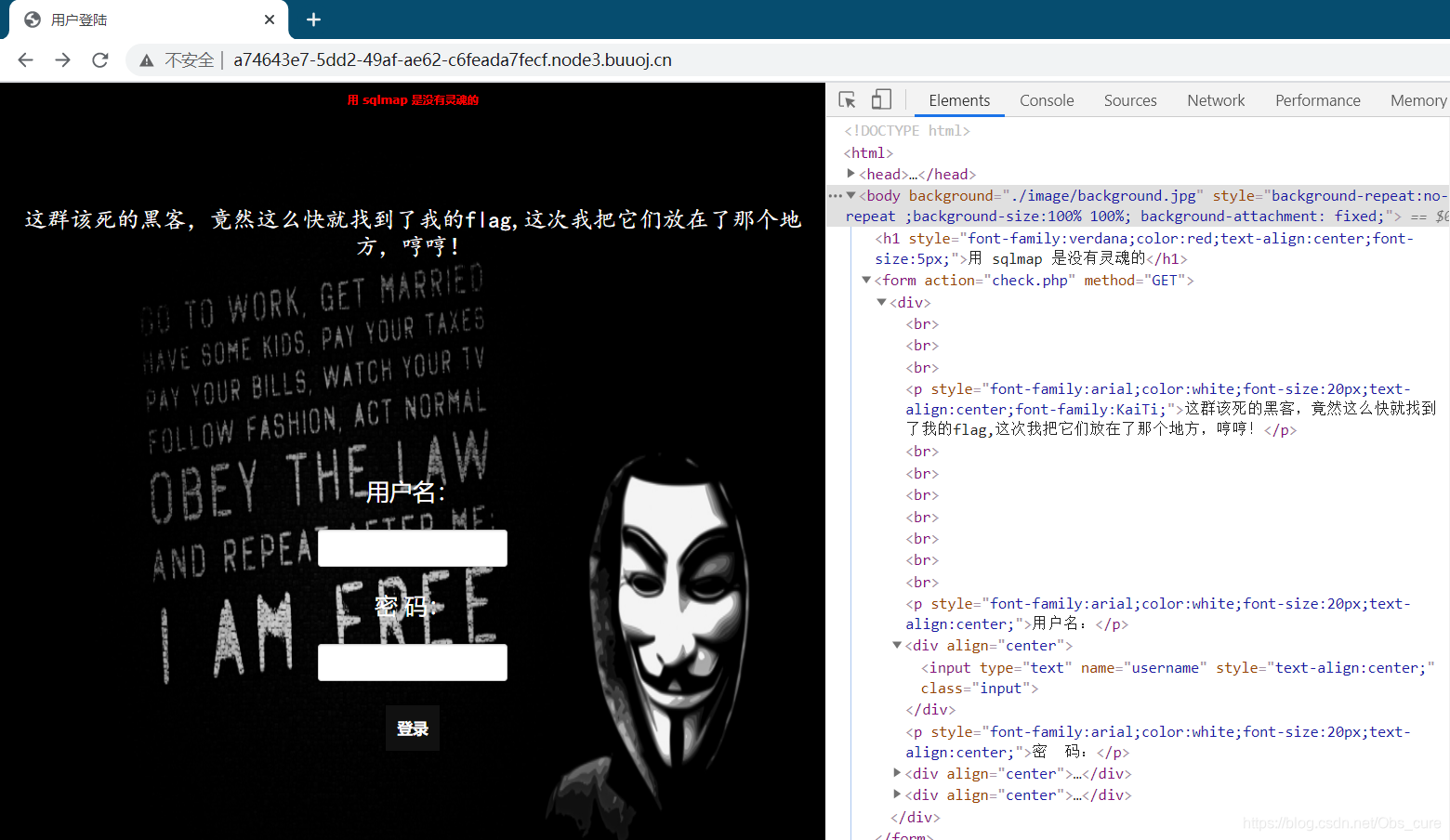The image size is (1450, 840).
Task: Click the not-secure warning icon
Action: [146, 60]
